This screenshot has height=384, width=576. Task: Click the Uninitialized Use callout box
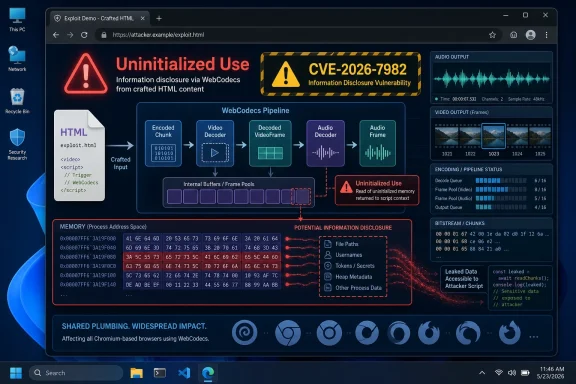click(x=377, y=190)
